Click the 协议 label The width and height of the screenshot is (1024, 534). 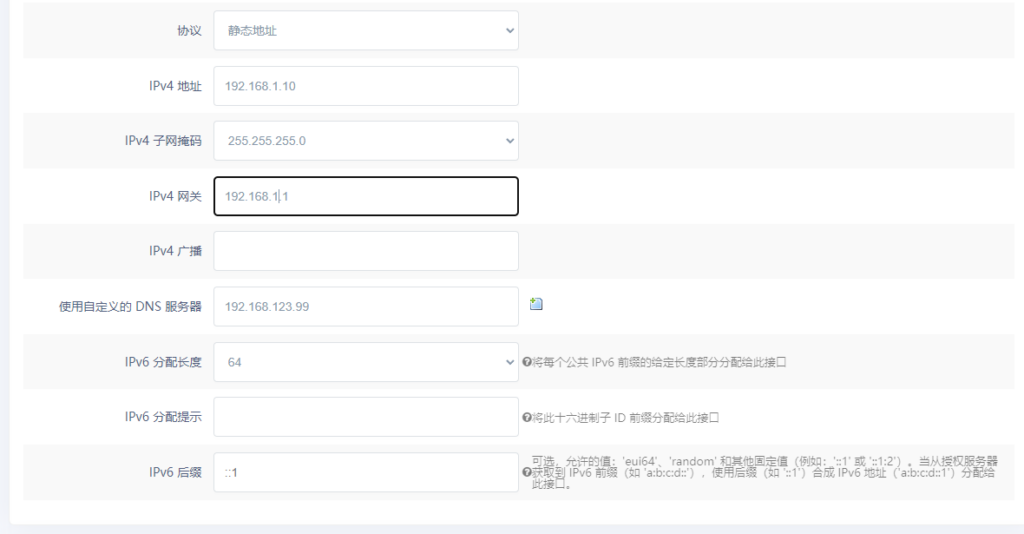(x=189, y=31)
